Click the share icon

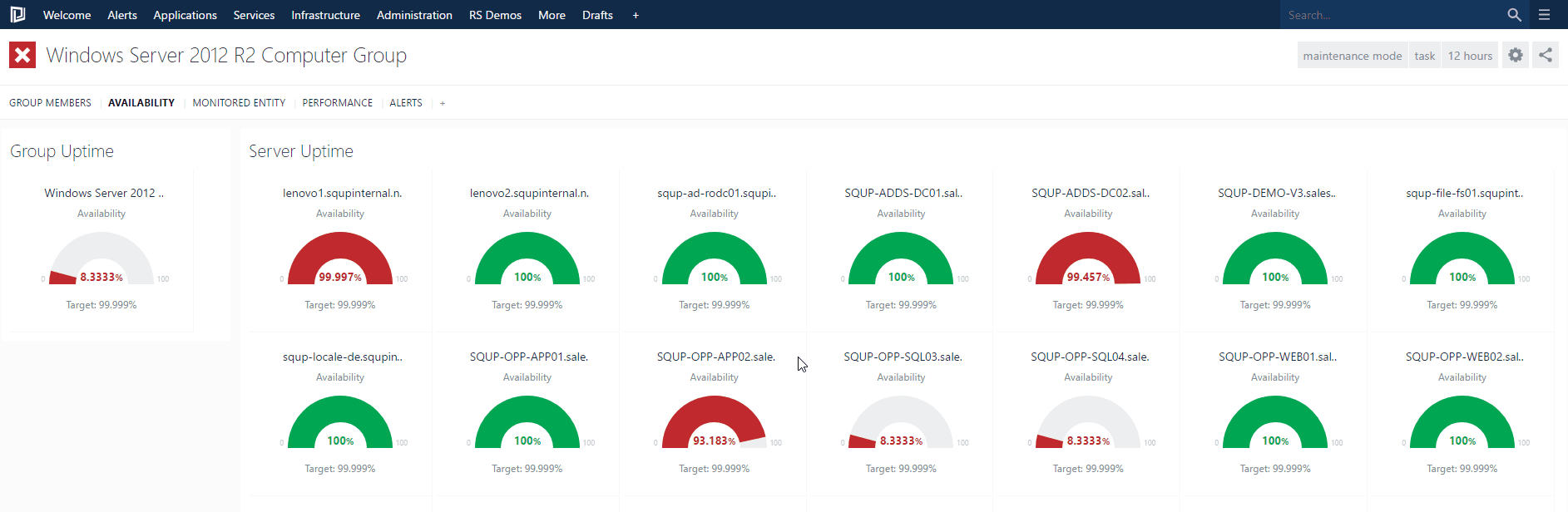coord(1546,56)
